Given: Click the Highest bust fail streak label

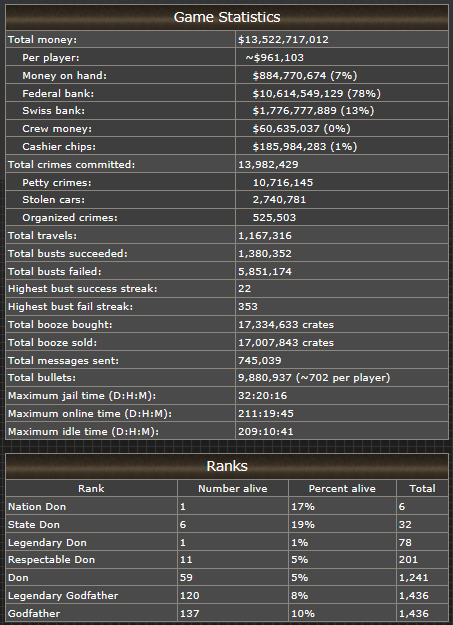Looking at the screenshot, I should [x=70, y=307].
